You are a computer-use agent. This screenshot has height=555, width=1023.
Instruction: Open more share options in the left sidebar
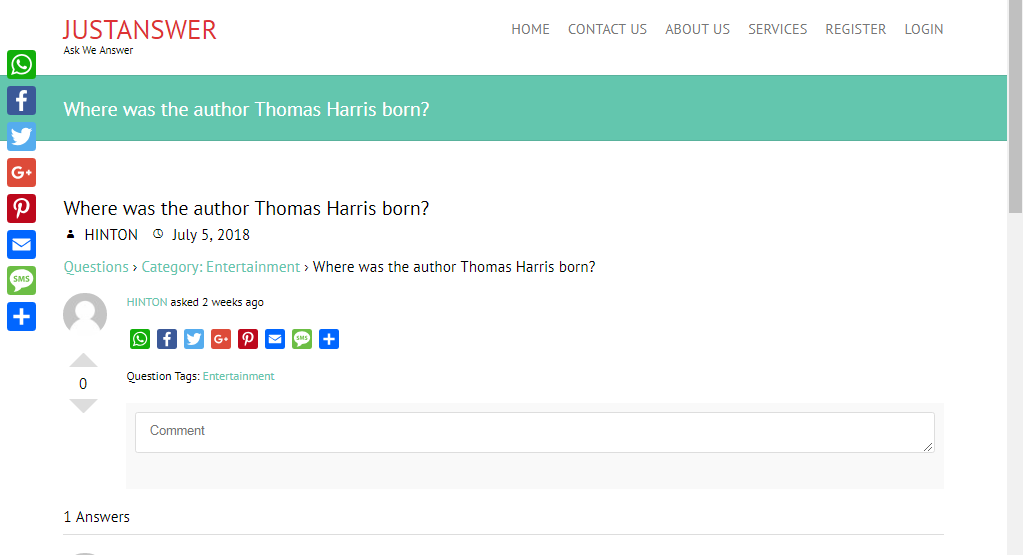pyautogui.click(x=21, y=317)
